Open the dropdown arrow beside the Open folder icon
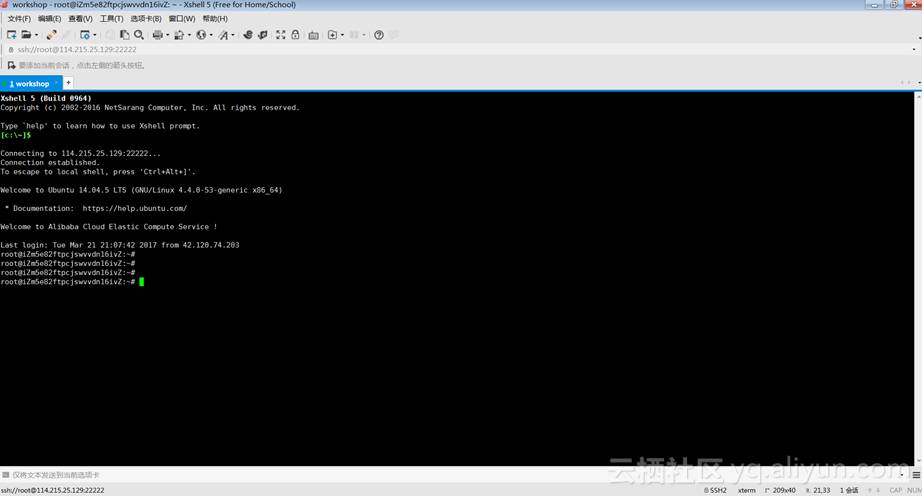Screen dimensions: 922x496 [x=36, y=35]
